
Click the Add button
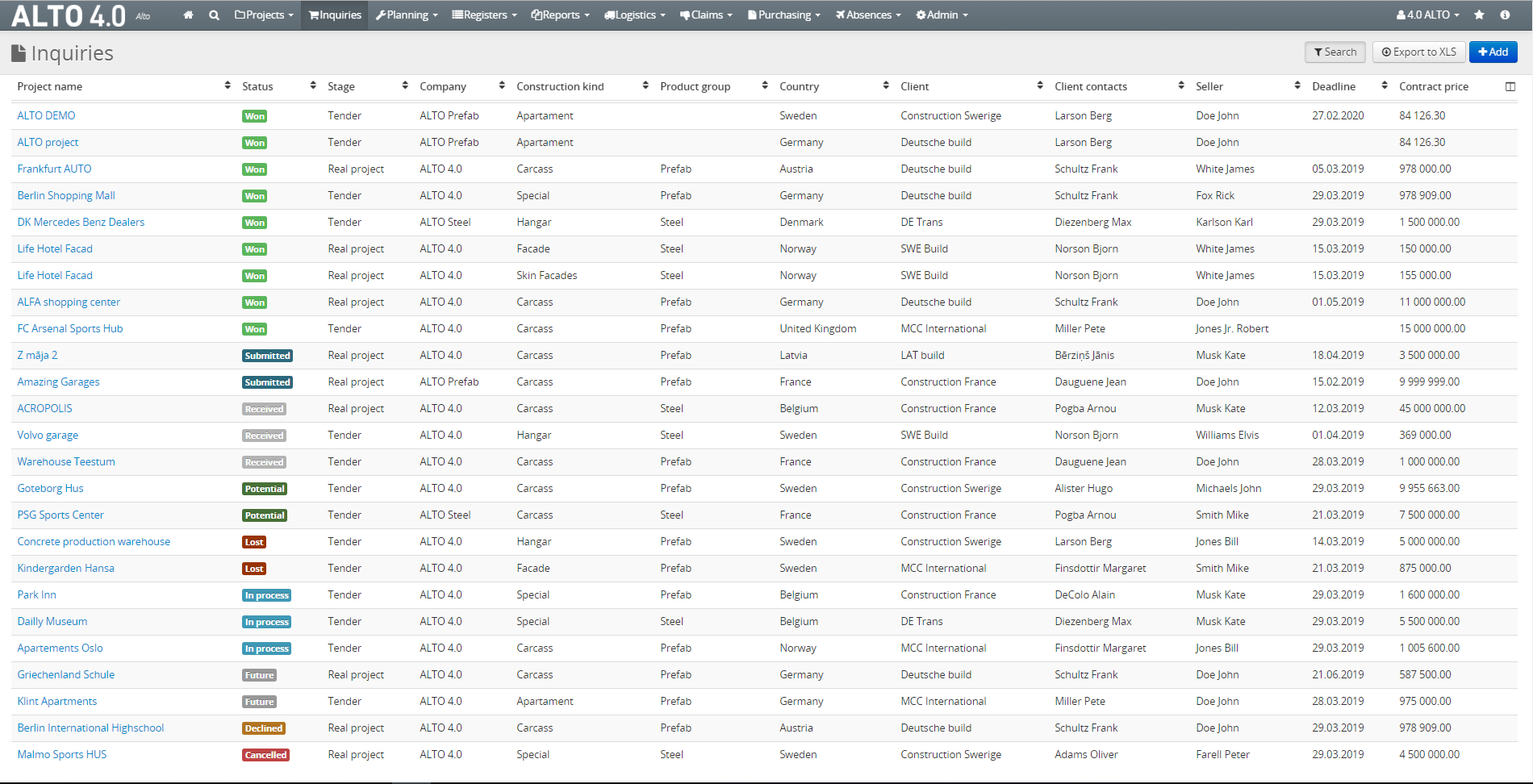click(x=1493, y=52)
